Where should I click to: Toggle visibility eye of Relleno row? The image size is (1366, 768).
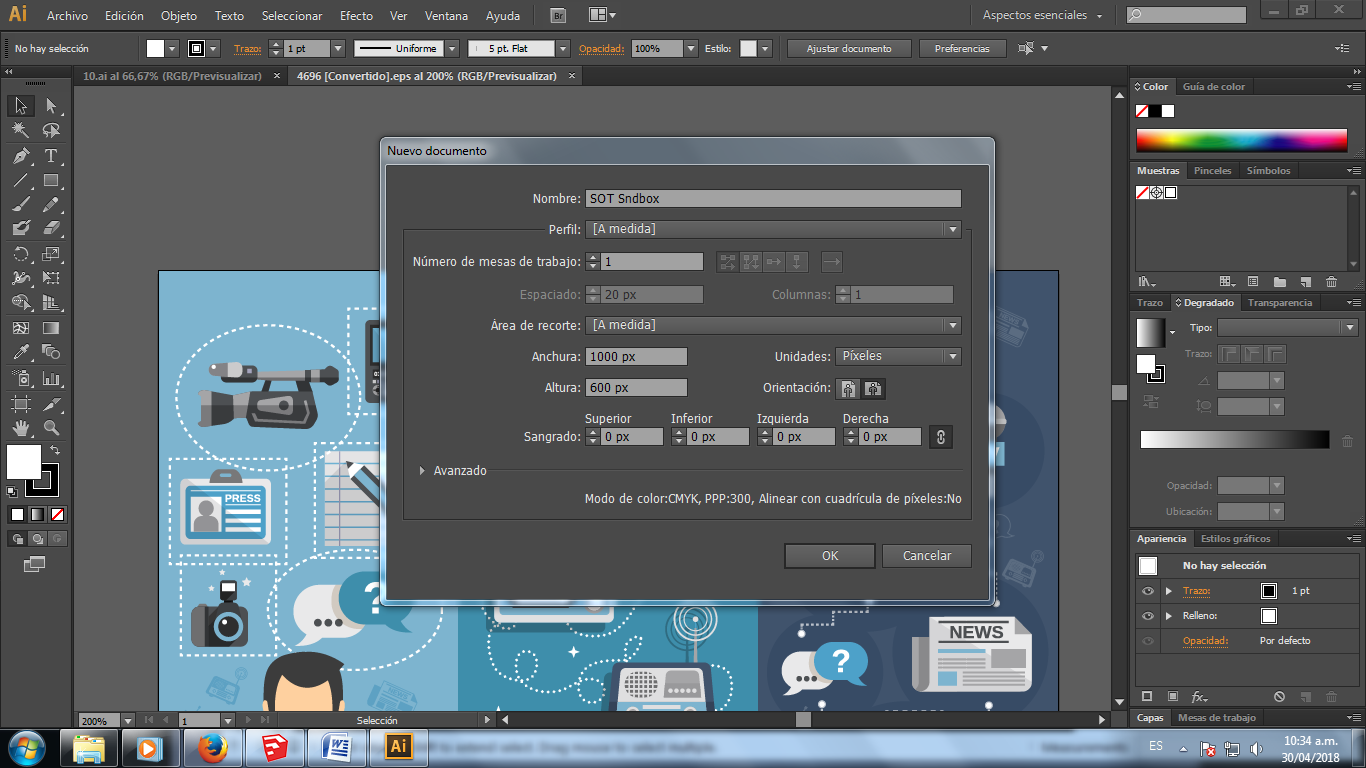1147,616
